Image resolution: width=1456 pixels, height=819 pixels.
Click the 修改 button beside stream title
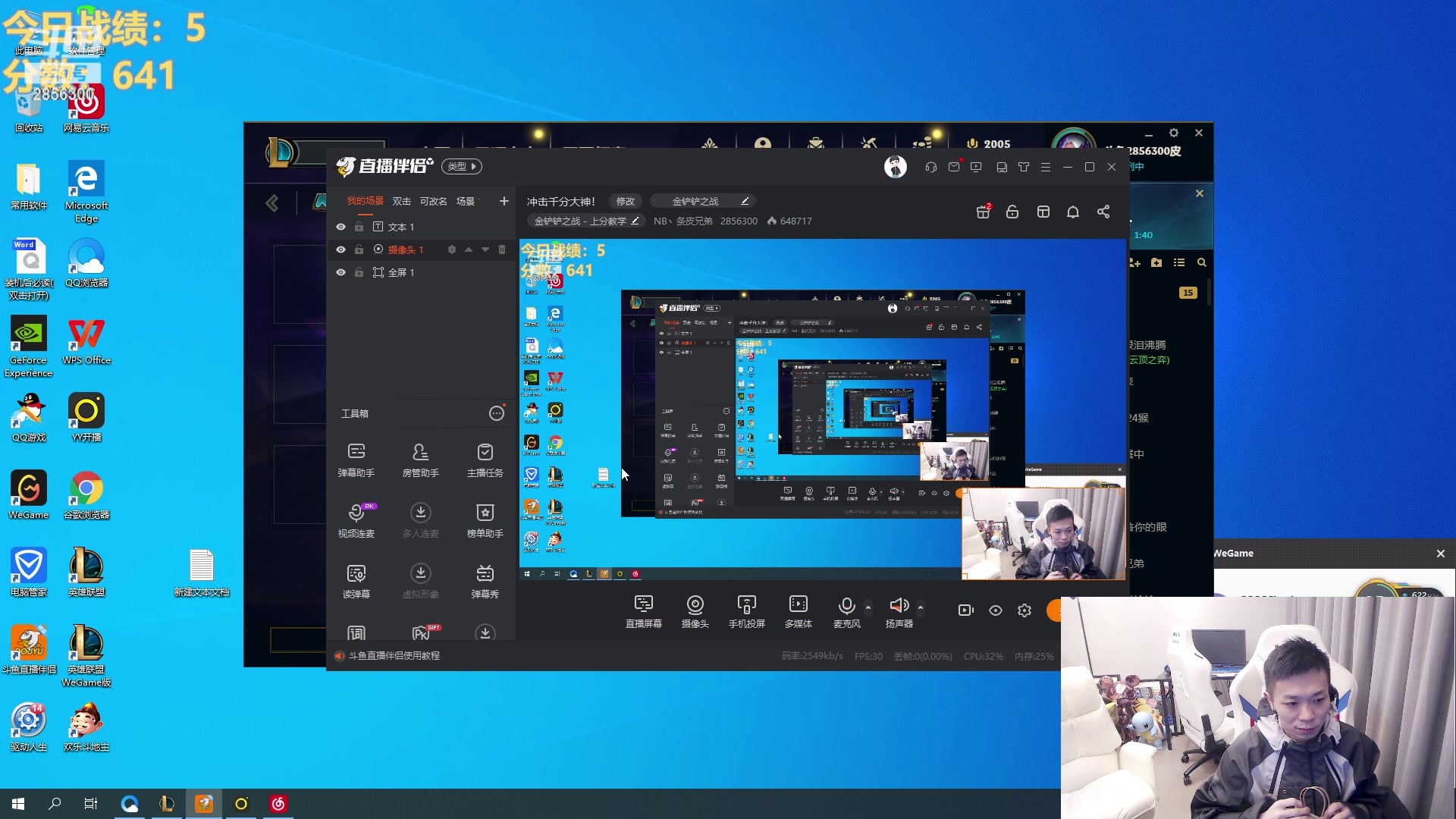(x=625, y=201)
